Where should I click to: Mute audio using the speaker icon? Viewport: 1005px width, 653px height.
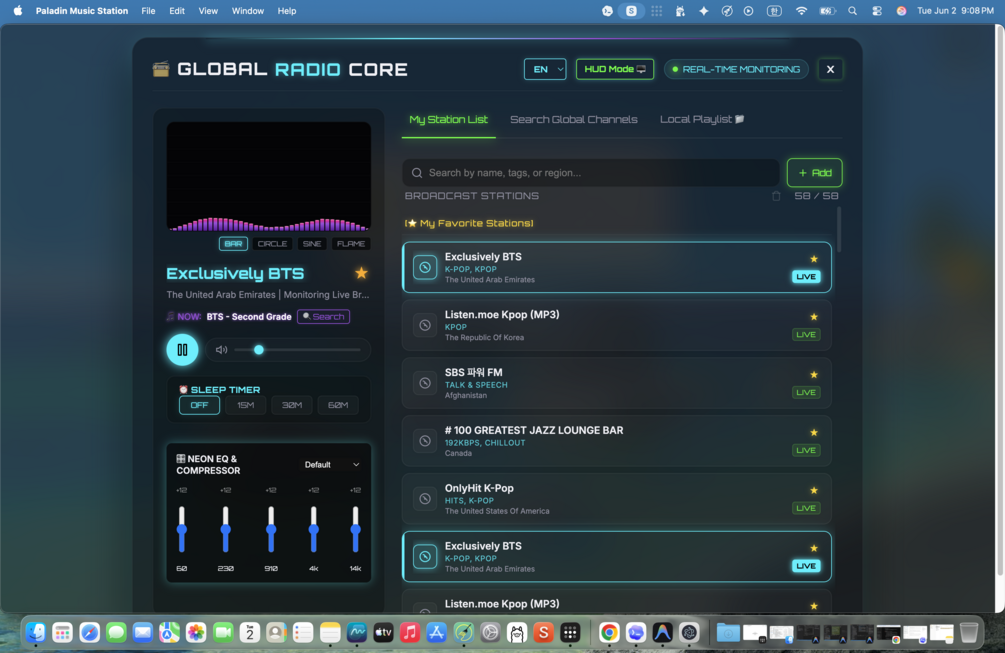pos(221,350)
